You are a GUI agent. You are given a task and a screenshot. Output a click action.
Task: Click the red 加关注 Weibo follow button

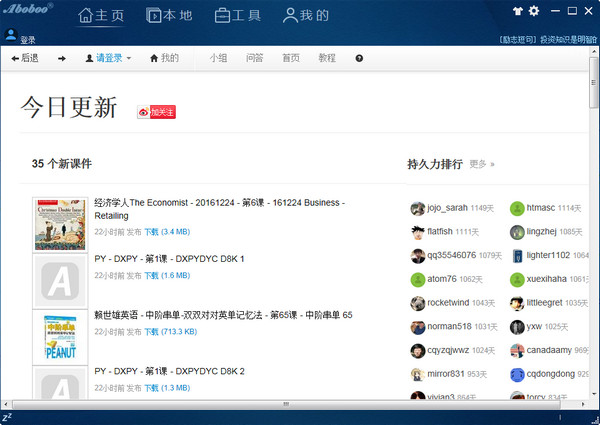pyautogui.click(x=157, y=112)
